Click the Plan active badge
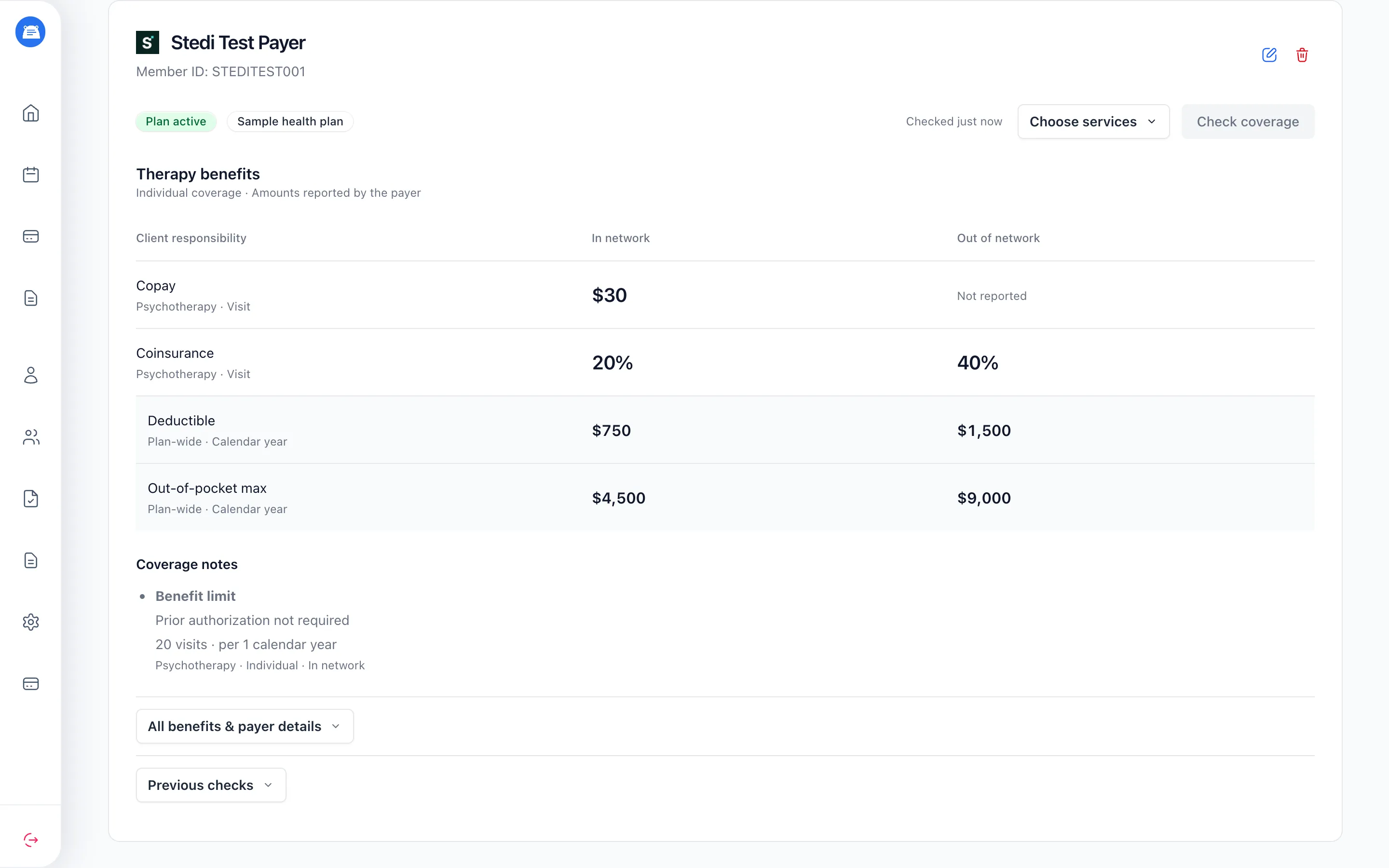Screen dimensions: 1389x868 [x=176, y=122]
